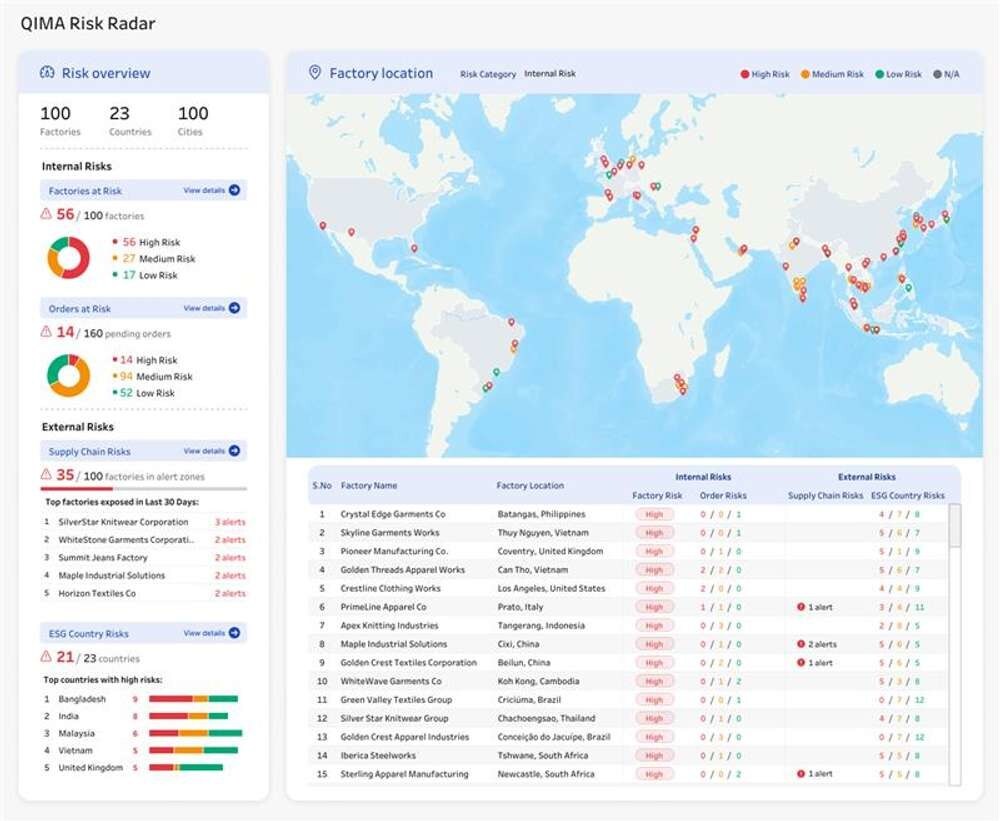Click arrow icon beside Supply Chain Risks
Viewport: 1000px width, 821px height.
(234, 451)
